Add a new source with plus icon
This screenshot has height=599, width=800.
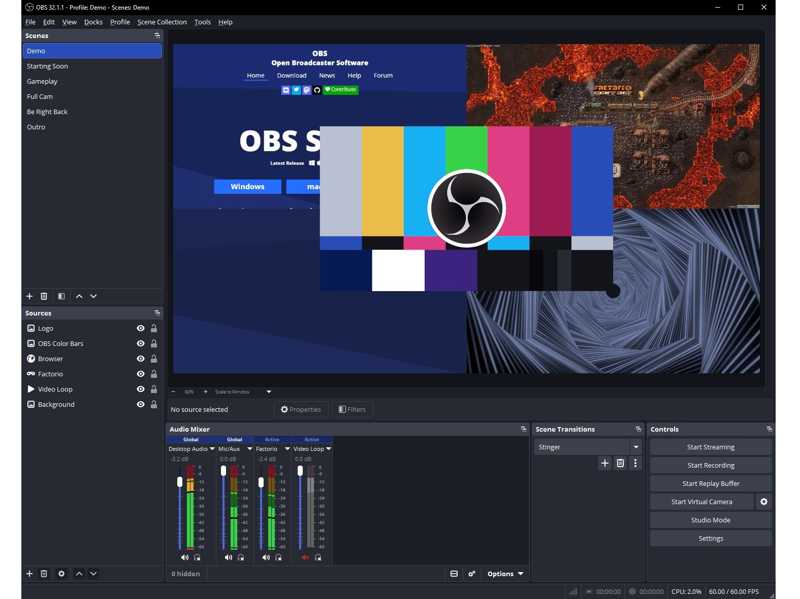30,573
